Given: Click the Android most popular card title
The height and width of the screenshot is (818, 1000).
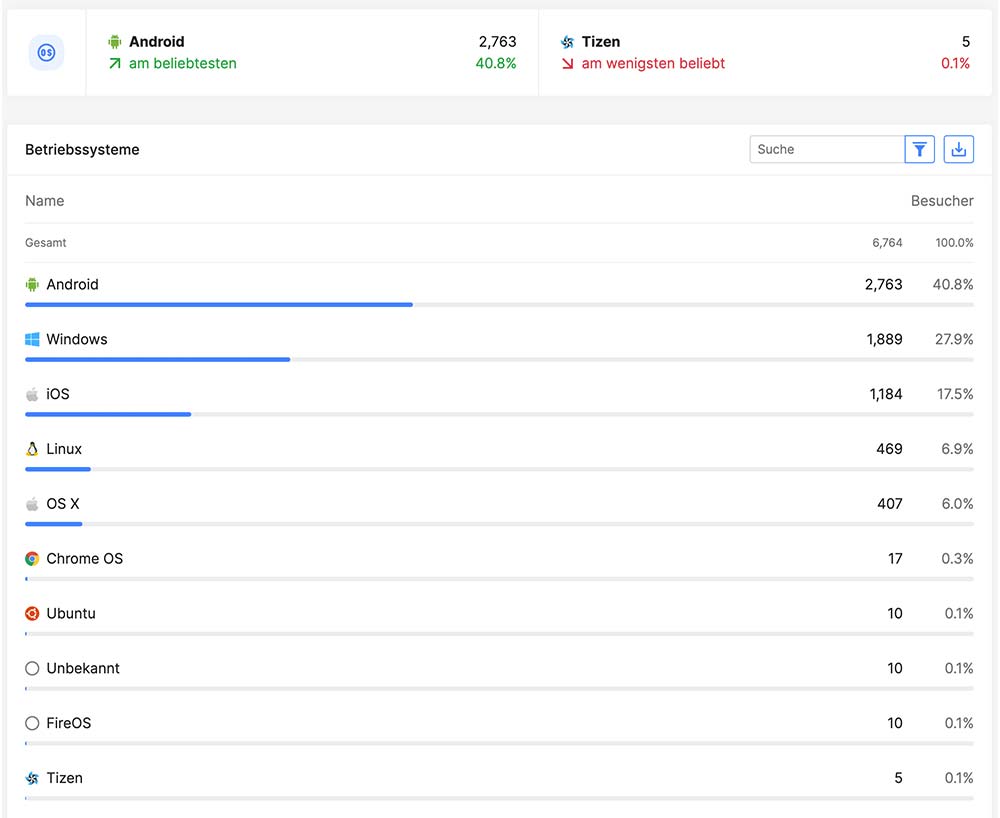Looking at the screenshot, I should [x=156, y=42].
